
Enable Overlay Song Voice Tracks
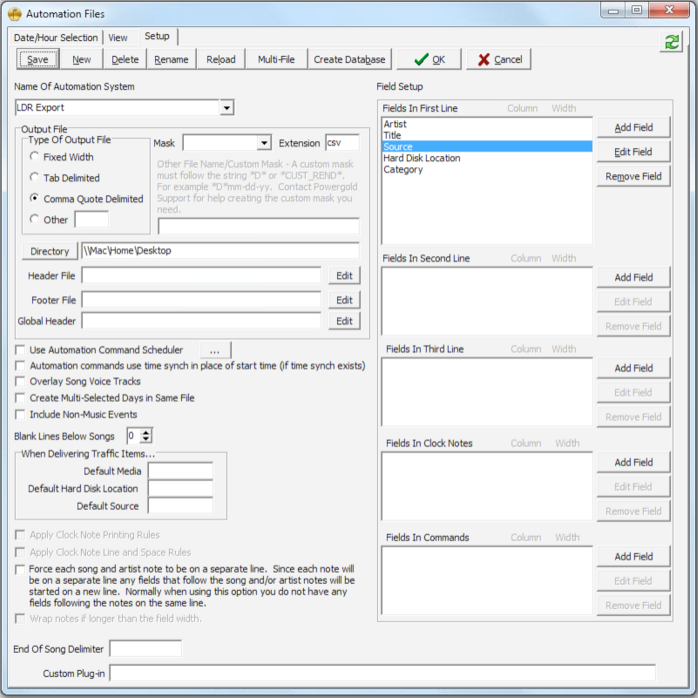21,382
